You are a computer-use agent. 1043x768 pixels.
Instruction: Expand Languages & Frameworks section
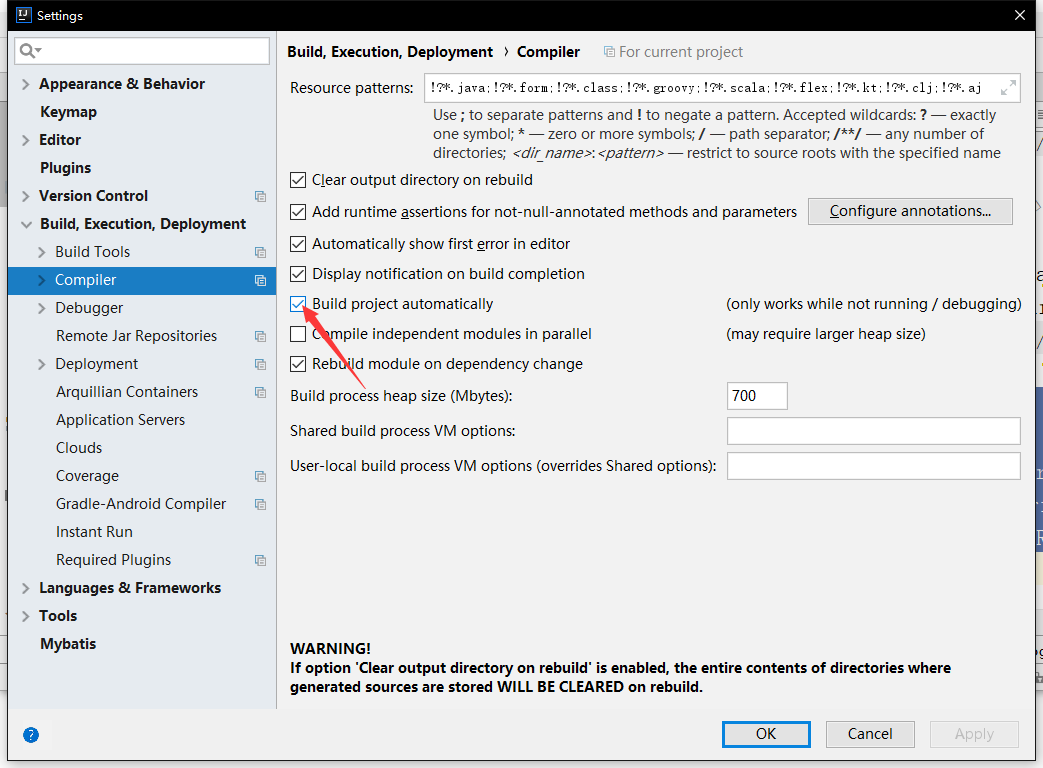25,588
